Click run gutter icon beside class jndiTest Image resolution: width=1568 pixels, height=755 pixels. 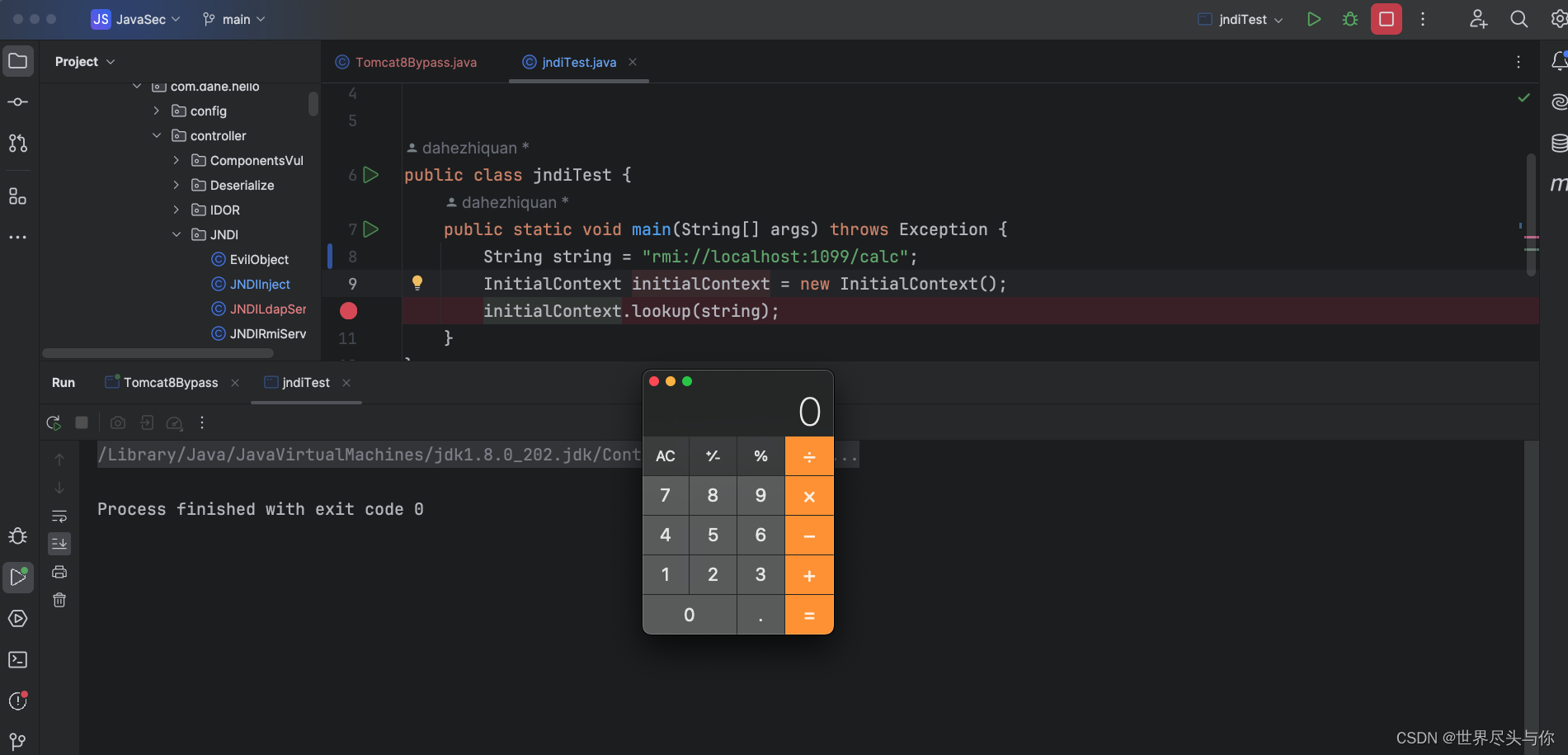tap(371, 175)
